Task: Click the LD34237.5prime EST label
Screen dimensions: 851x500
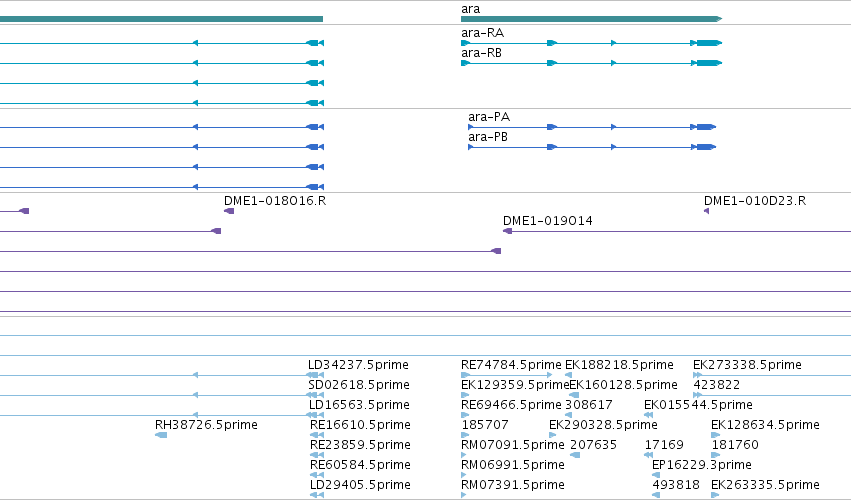Action: (358, 365)
